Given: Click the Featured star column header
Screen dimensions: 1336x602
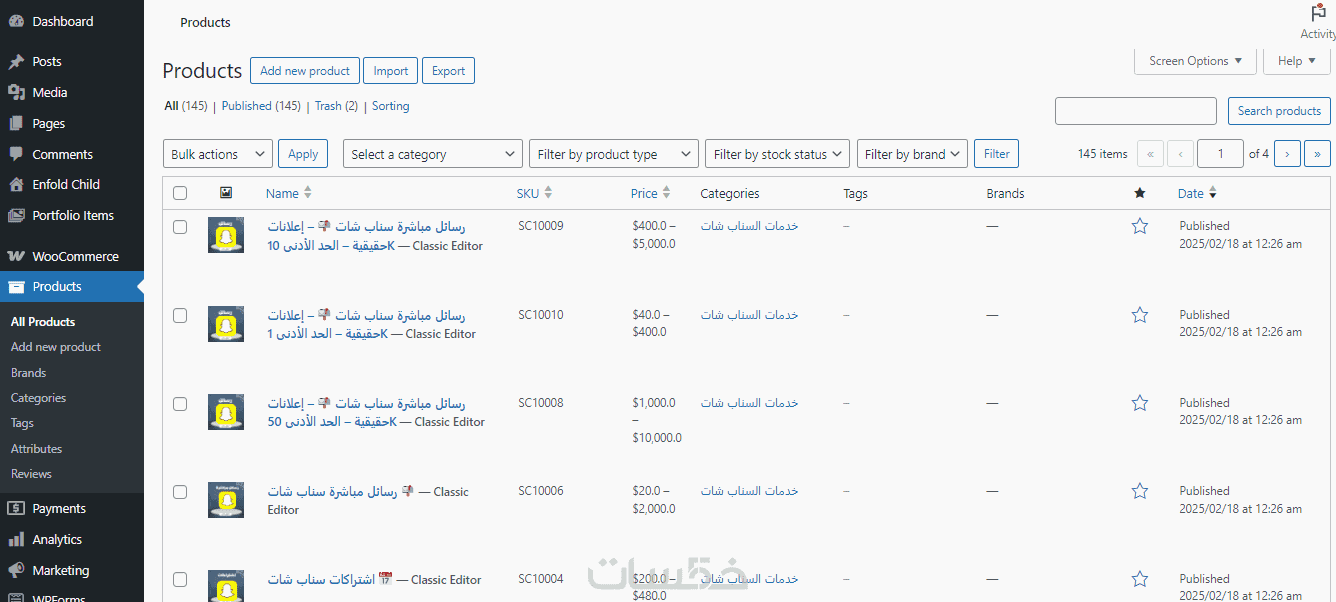Looking at the screenshot, I should click(x=1139, y=193).
